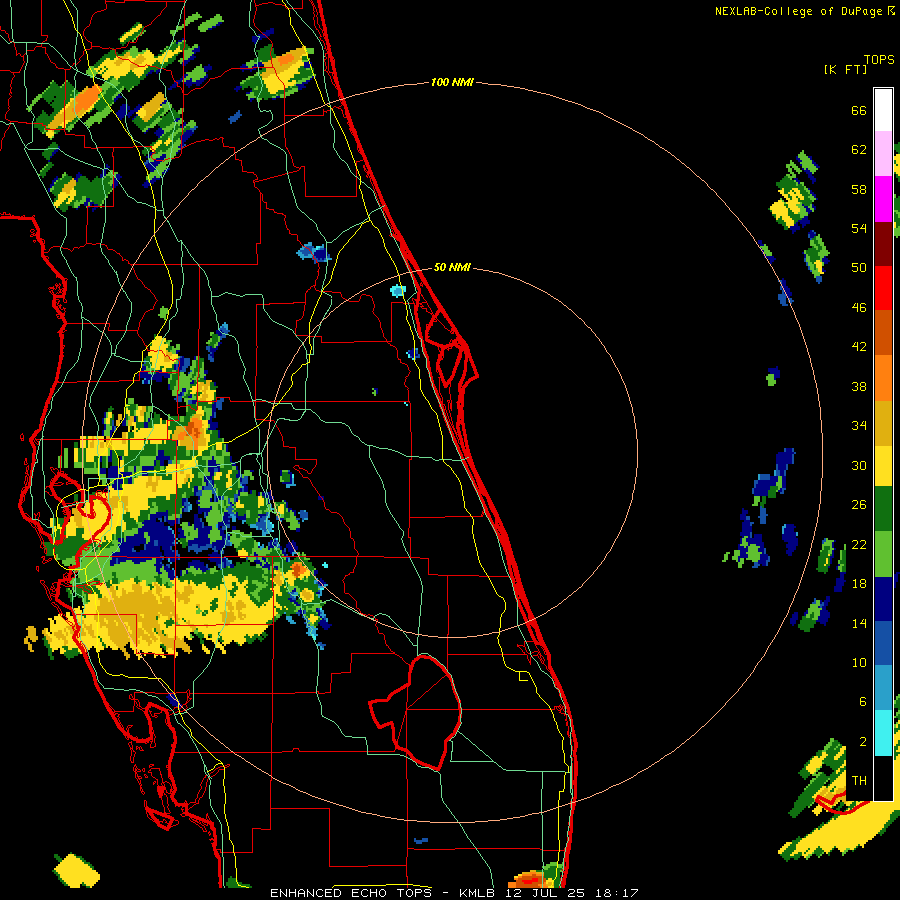Select the bright orange legend swatch
Screen dimensions: 900x900
(x=883, y=378)
